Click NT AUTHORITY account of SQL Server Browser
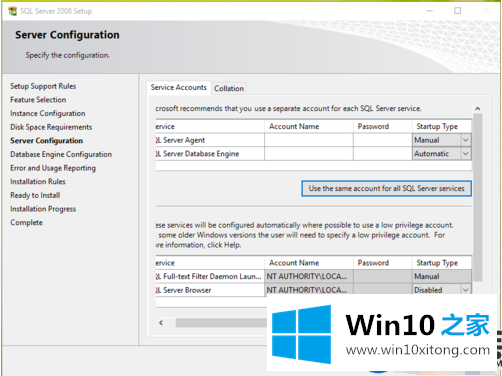Screen dimensions: 502x376 pos(309,290)
